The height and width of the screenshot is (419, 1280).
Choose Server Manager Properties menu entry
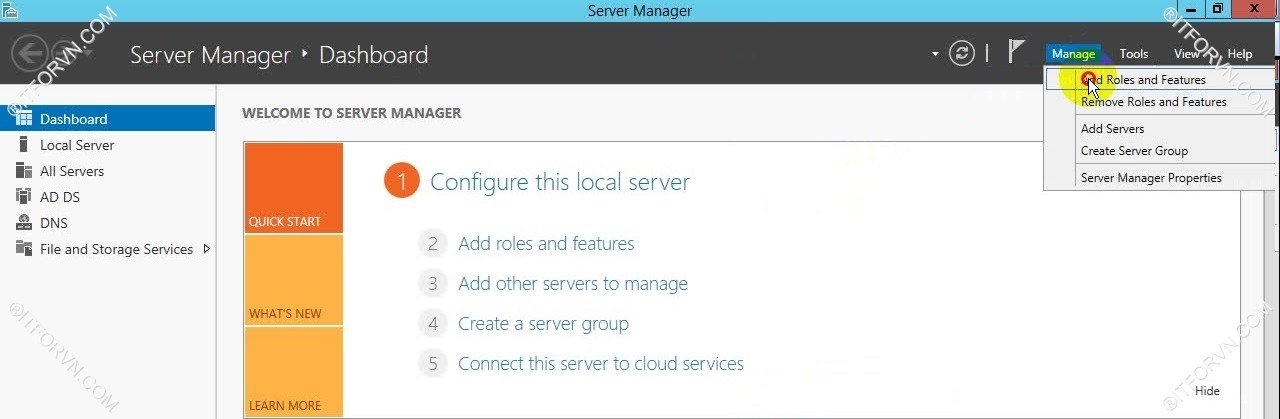pos(1151,178)
